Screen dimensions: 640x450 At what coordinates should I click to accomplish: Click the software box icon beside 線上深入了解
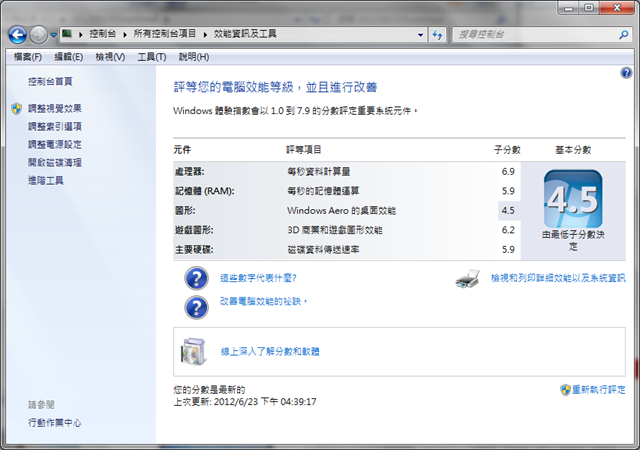pyautogui.click(x=193, y=352)
